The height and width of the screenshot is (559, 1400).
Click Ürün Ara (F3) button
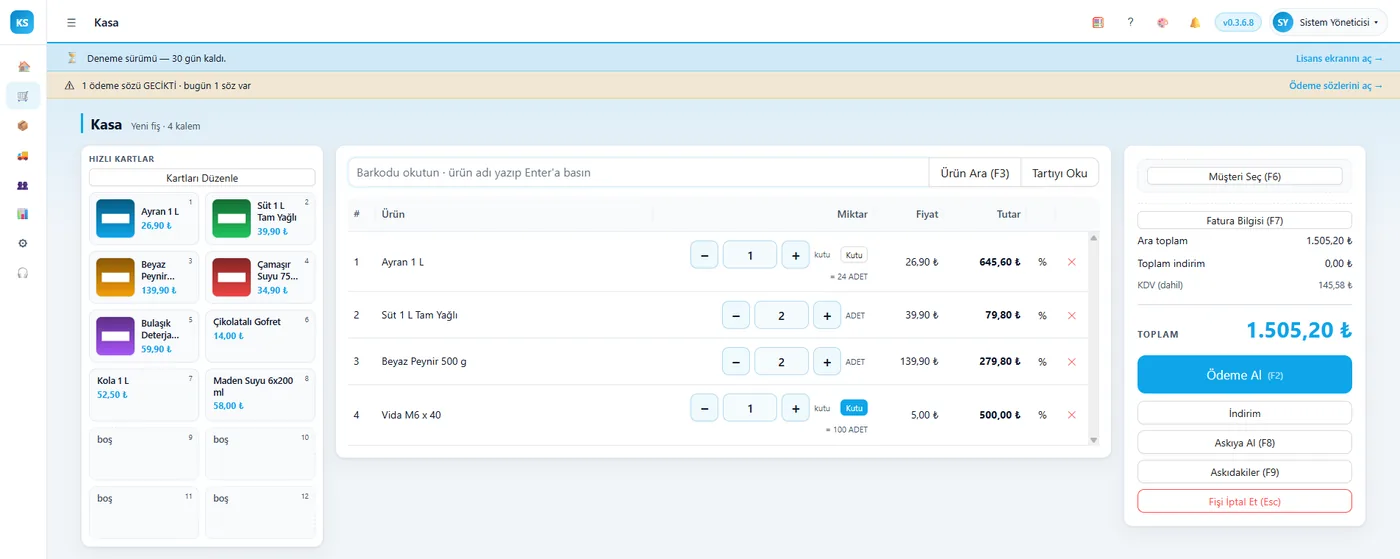[975, 173]
